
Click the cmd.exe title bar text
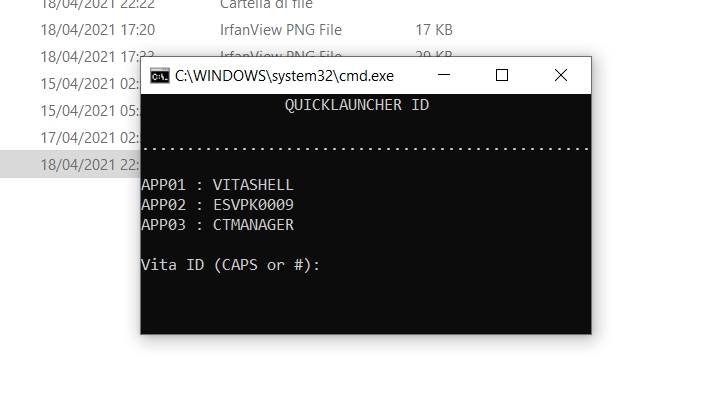click(284, 76)
